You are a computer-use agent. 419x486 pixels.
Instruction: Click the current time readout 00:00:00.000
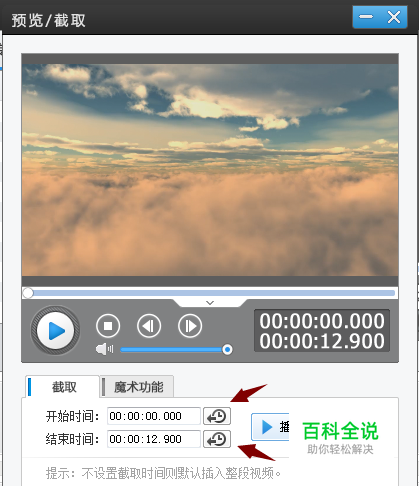coord(322,321)
